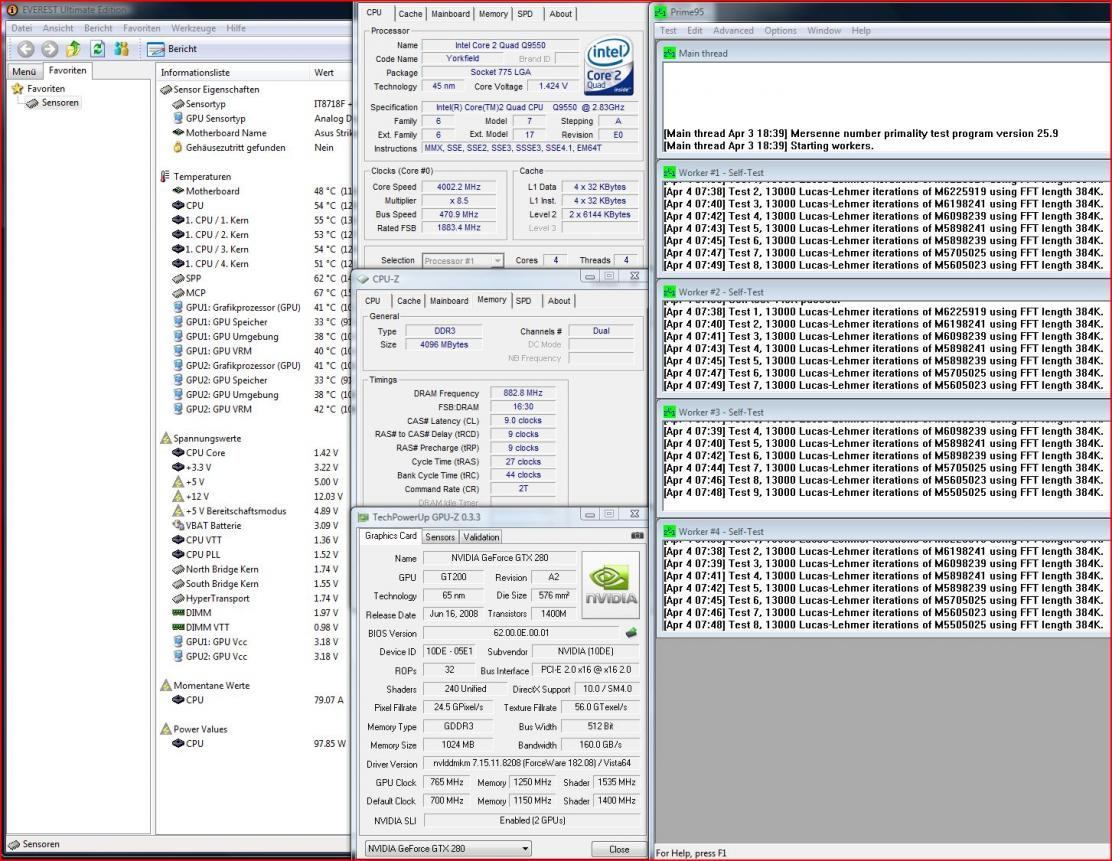Click the DIMM memory module icon
The image size is (1112, 861).
178,613
